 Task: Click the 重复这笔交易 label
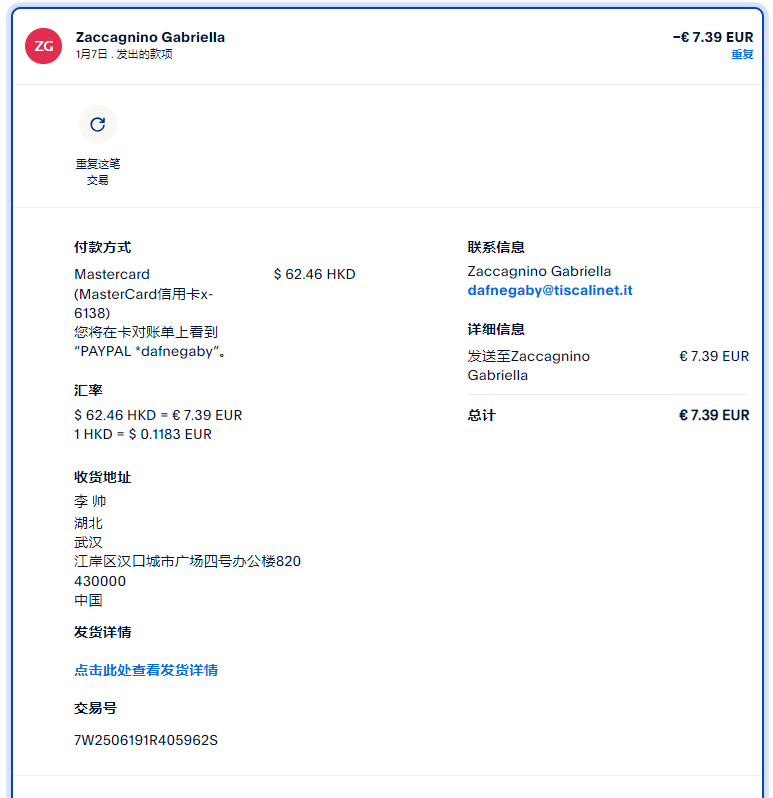pos(97,172)
